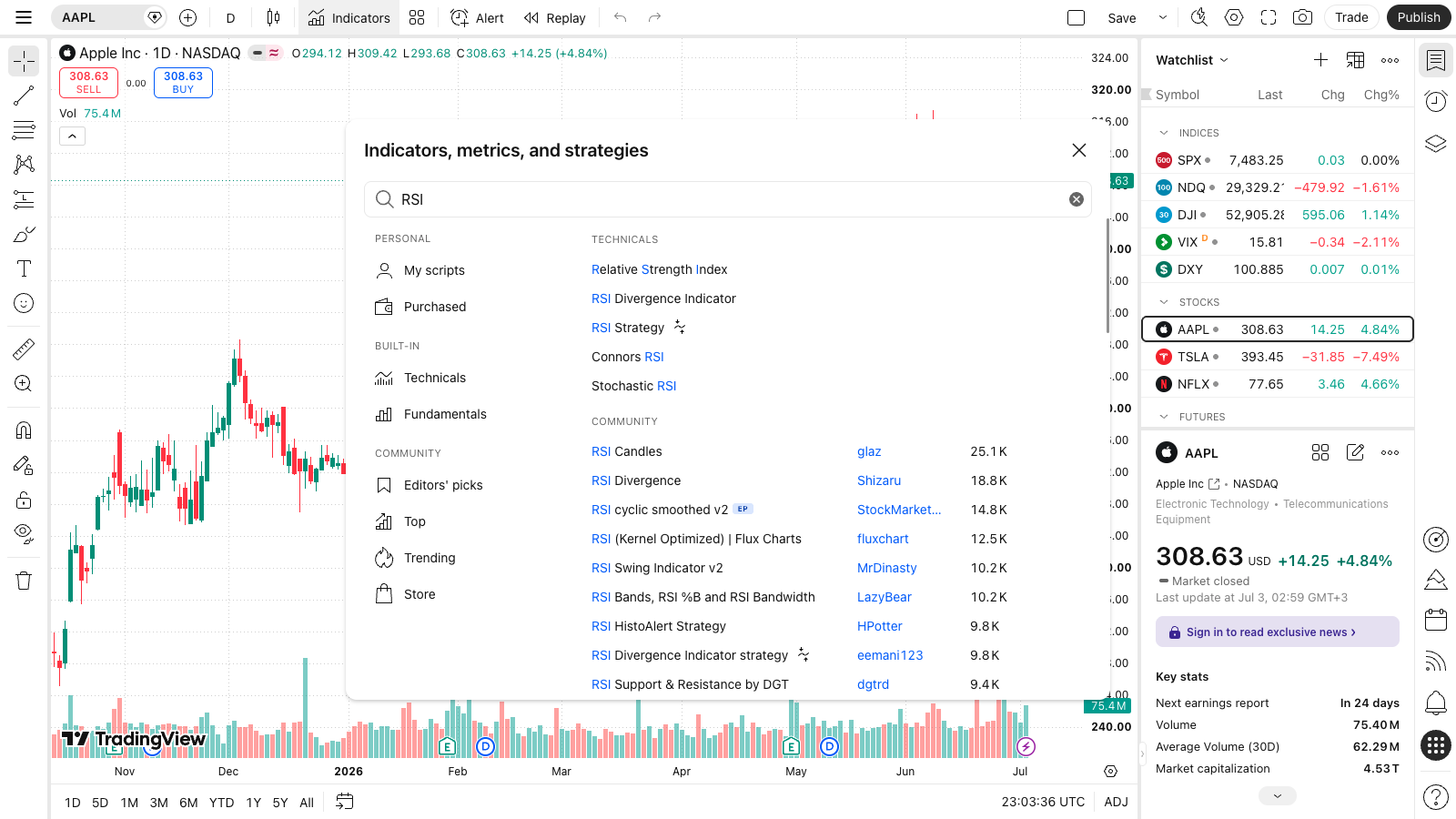Create an Alert from toolbar

click(x=477, y=17)
